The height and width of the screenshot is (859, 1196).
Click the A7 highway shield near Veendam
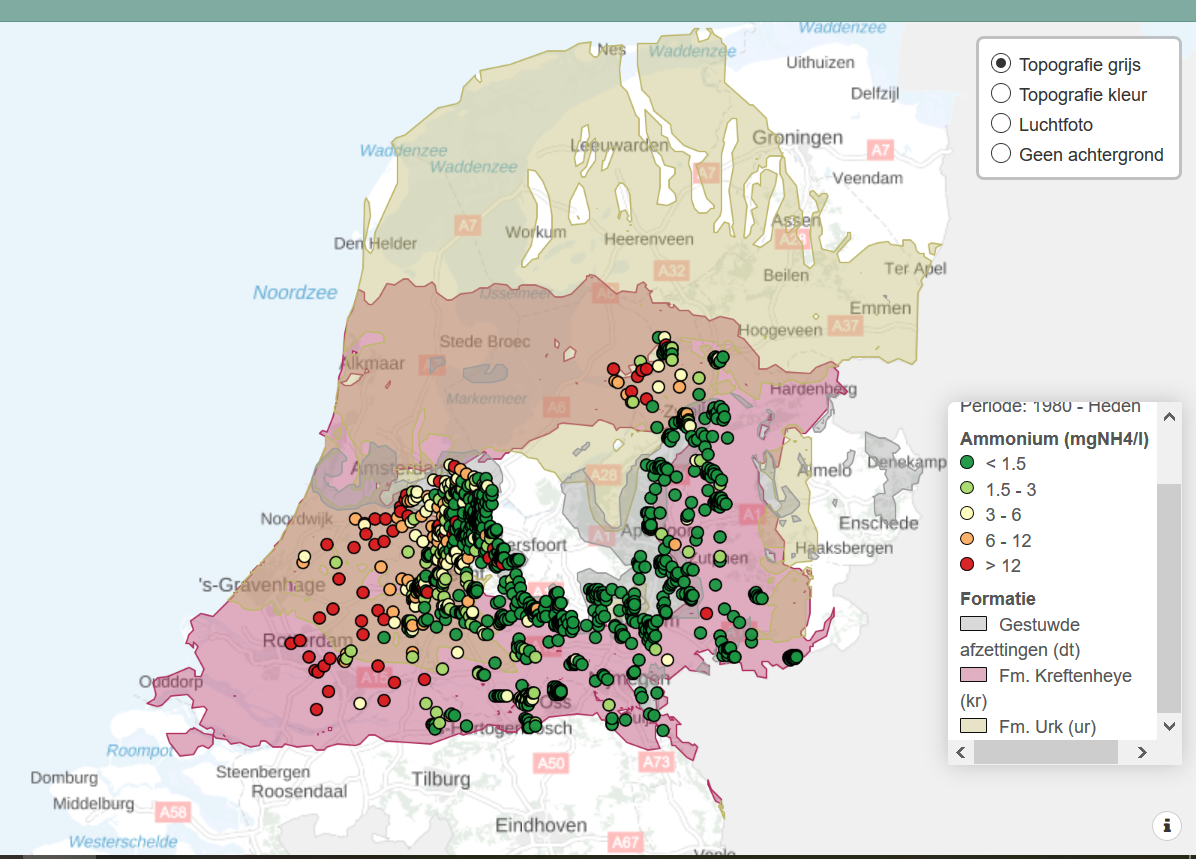pyautogui.click(x=879, y=151)
